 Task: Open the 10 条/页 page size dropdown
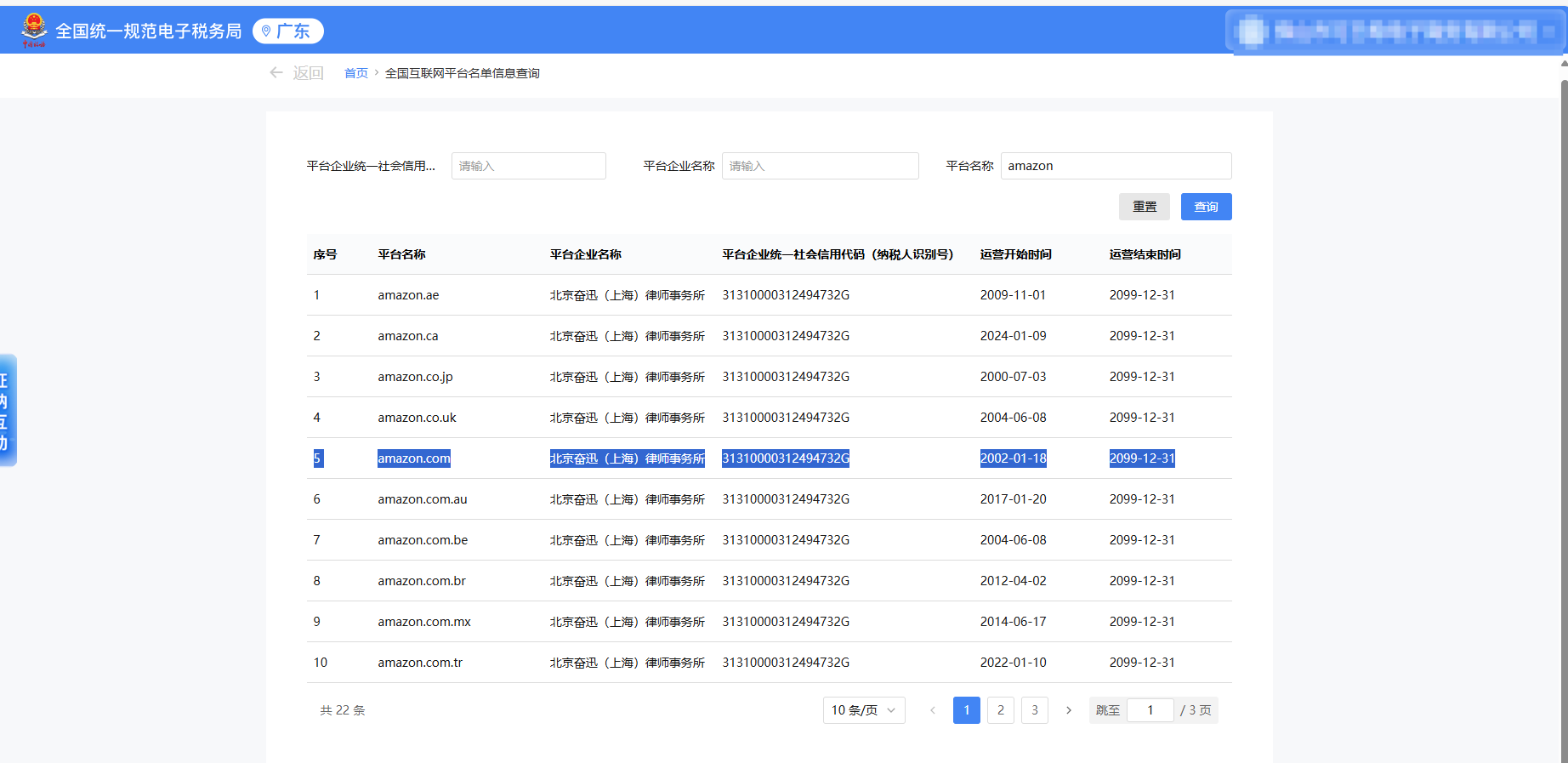click(x=863, y=710)
